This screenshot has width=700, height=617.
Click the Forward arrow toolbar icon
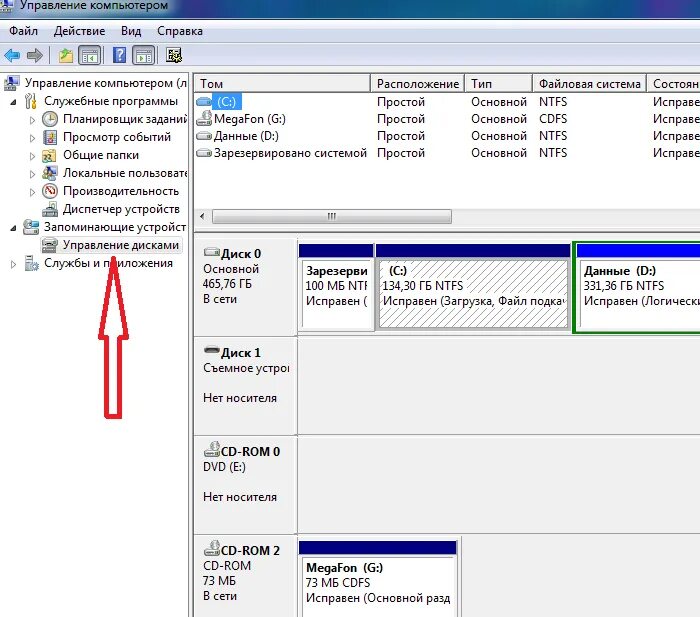(x=34, y=56)
